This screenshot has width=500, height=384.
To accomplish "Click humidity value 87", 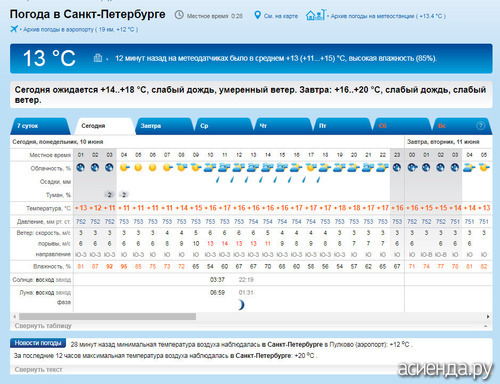I will coord(95,266).
